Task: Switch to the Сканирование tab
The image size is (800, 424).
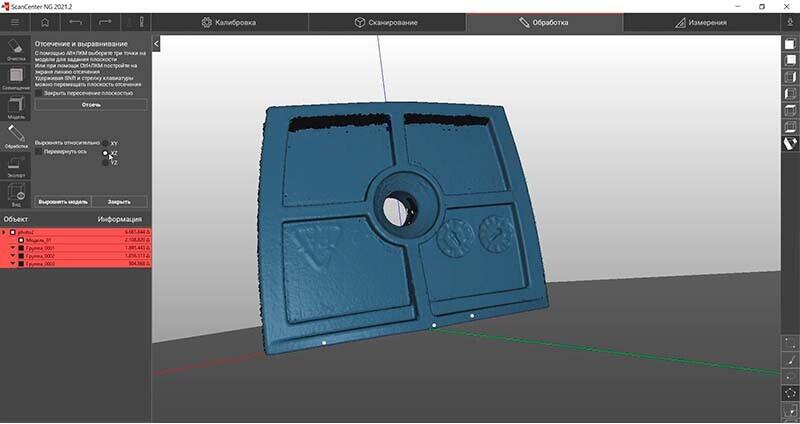Action: coord(387,22)
